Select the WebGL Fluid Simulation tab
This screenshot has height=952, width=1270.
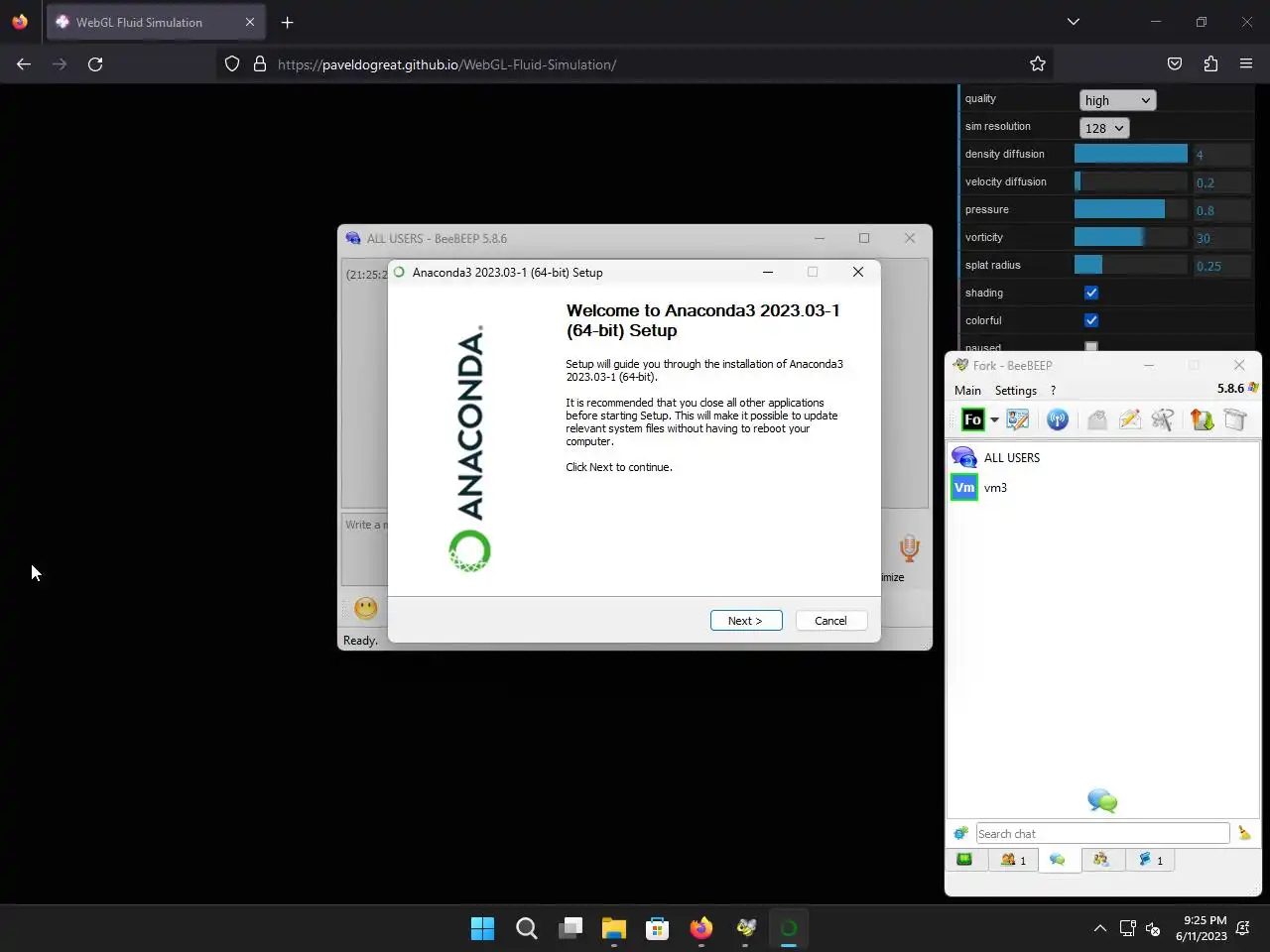157,22
